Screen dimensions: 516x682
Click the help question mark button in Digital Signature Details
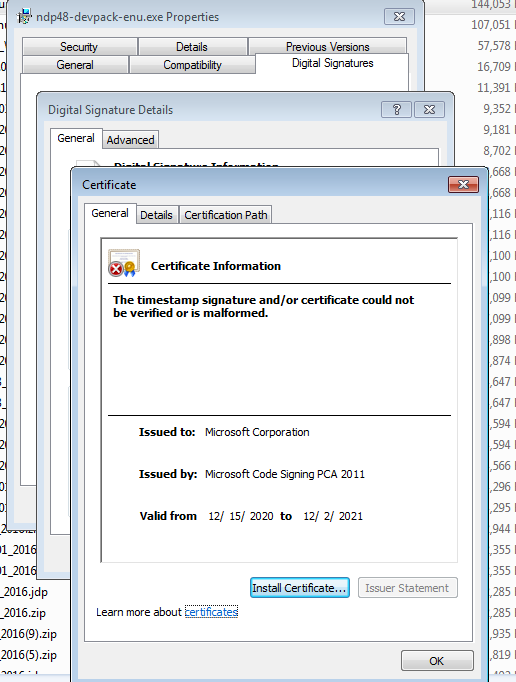[x=396, y=110]
